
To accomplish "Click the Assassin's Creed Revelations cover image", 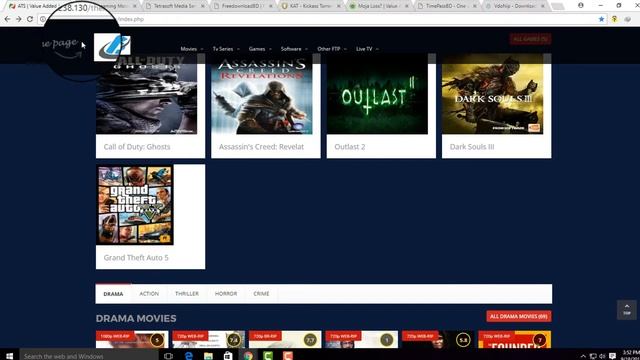I will click(x=262, y=94).
